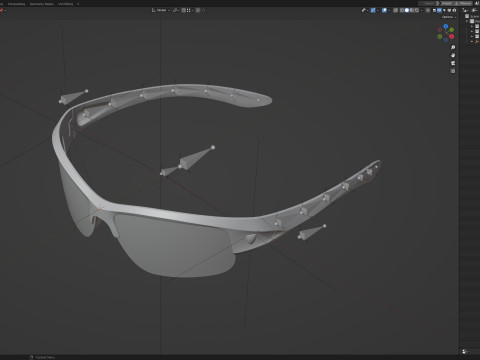The width and height of the screenshot is (480, 360).
Task: Switch to the Compositing workspace tab
Action: [17, 4]
